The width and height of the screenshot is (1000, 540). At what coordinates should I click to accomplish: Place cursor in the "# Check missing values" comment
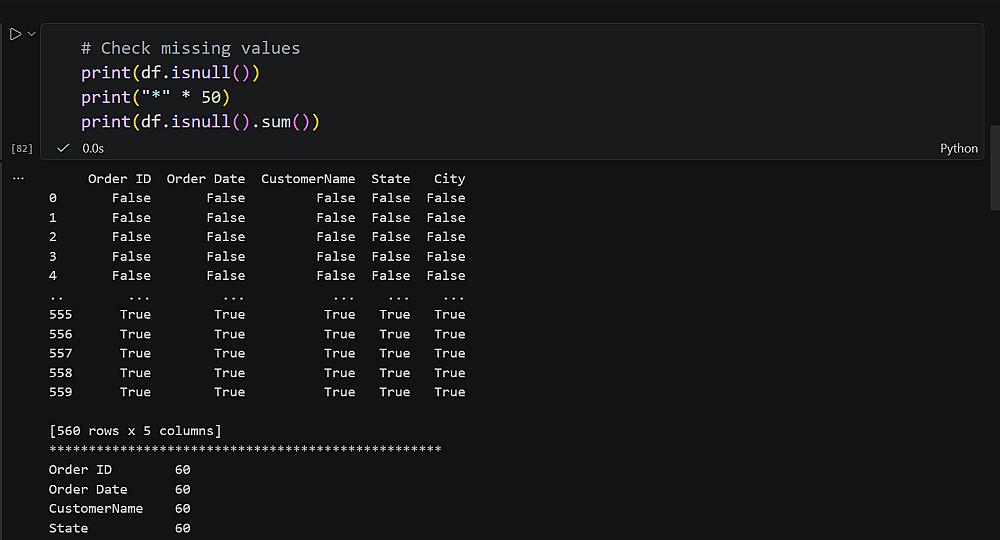click(190, 48)
